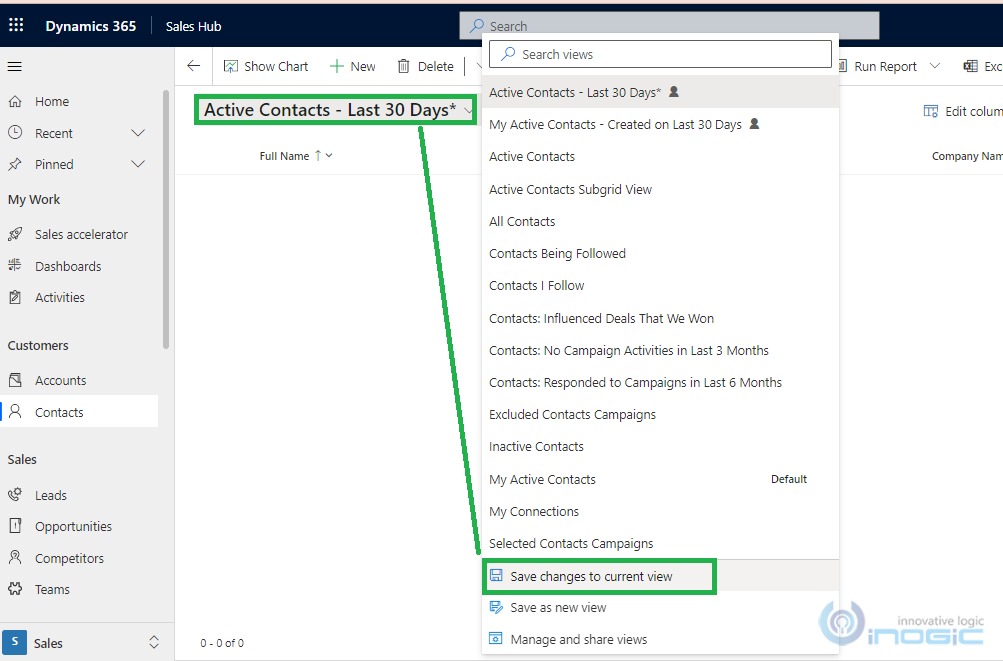Open the Full Name column dropdown
The width and height of the screenshot is (1003, 661).
pyautogui.click(x=329, y=155)
